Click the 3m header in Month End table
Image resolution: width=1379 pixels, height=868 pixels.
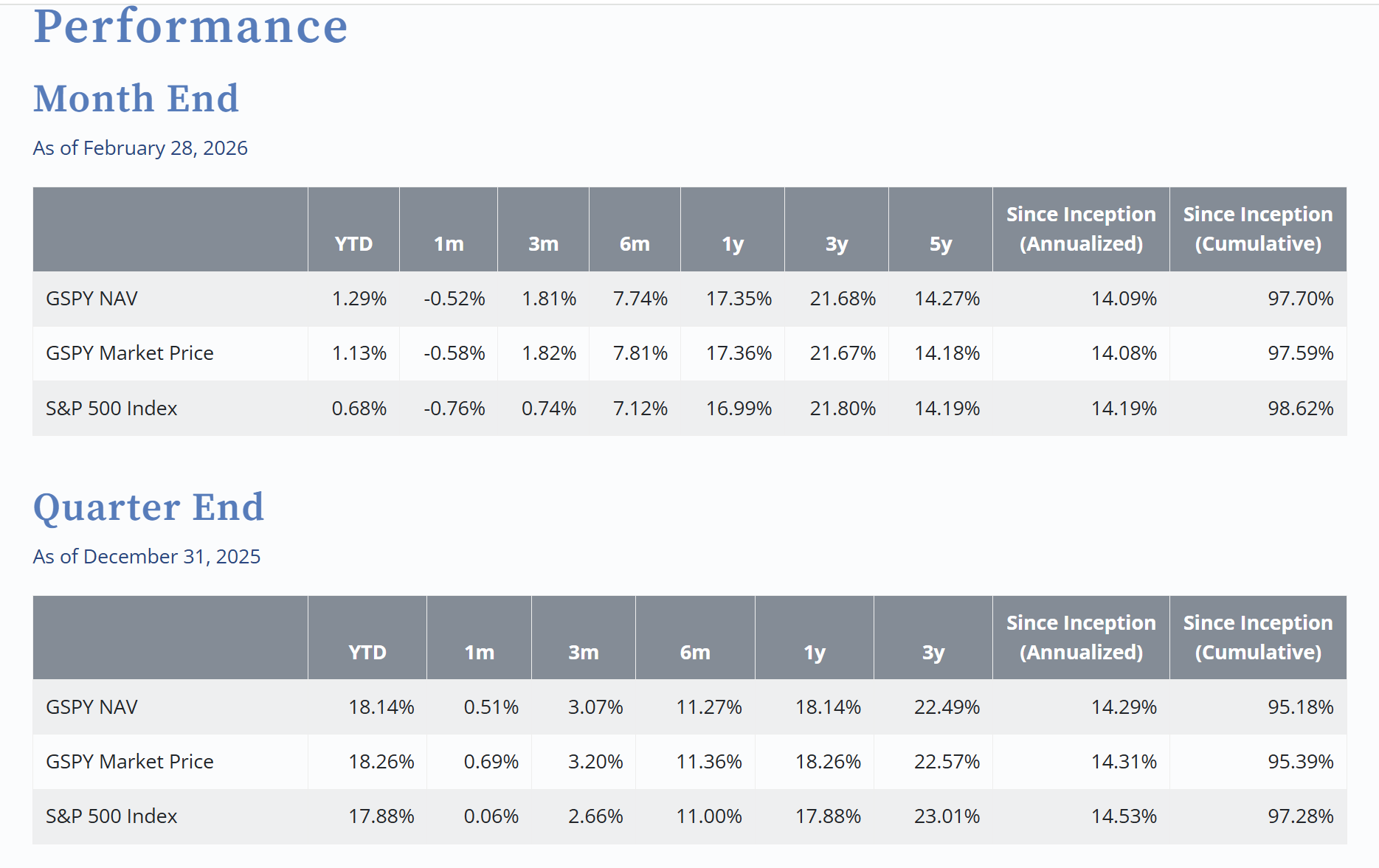[x=543, y=244]
